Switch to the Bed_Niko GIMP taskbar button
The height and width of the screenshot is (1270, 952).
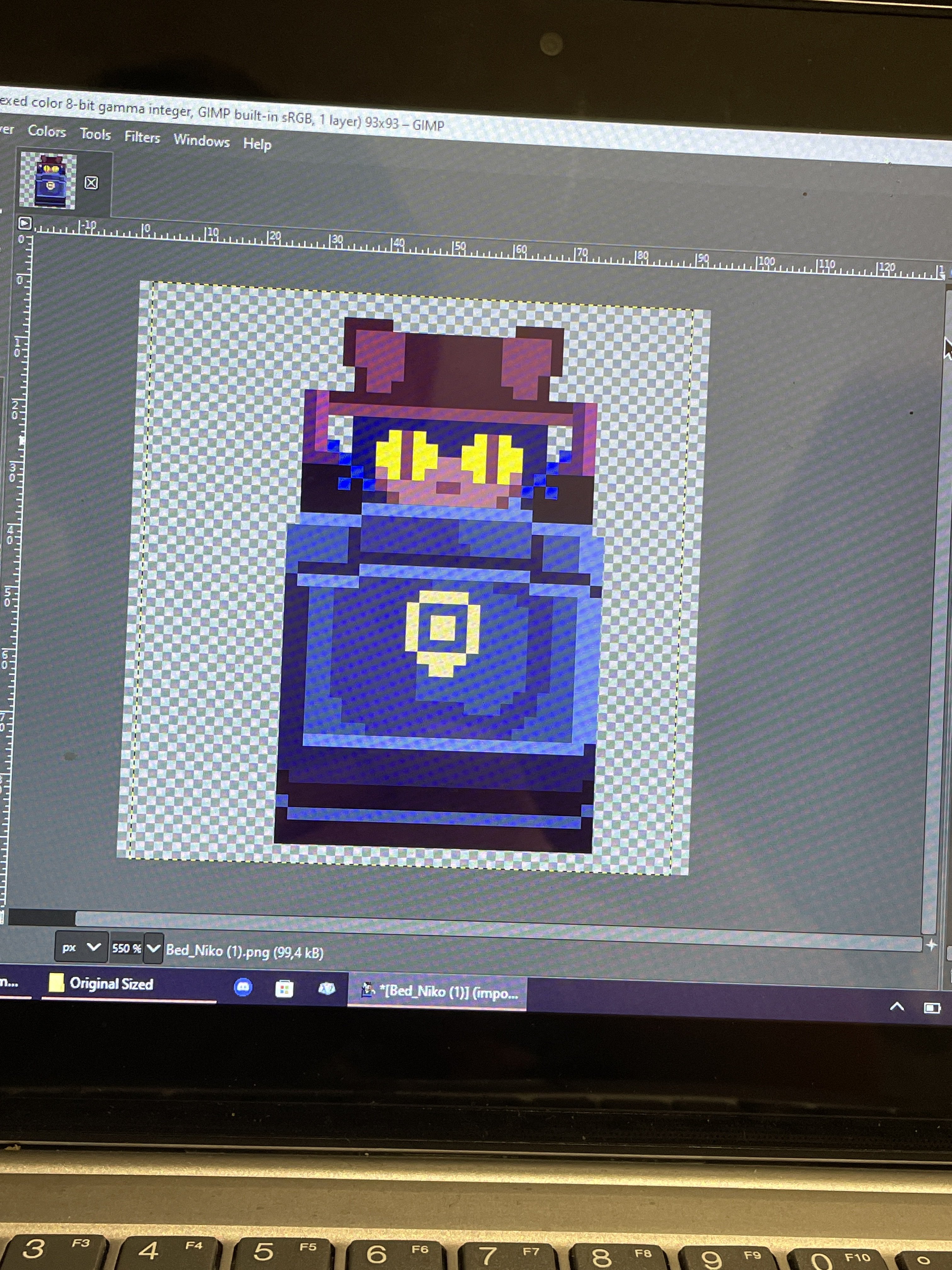click(x=437, y=992)
